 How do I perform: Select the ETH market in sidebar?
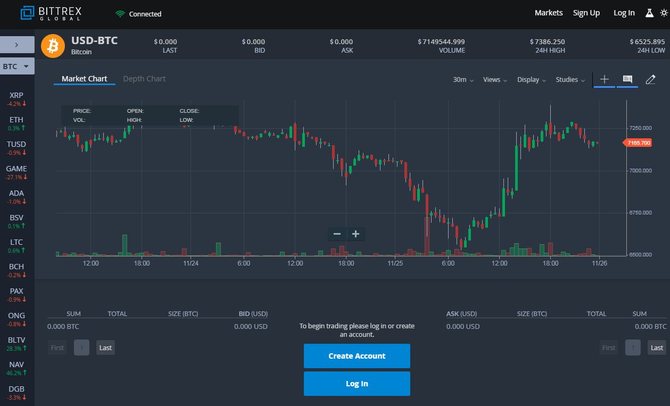pos(16,124)
